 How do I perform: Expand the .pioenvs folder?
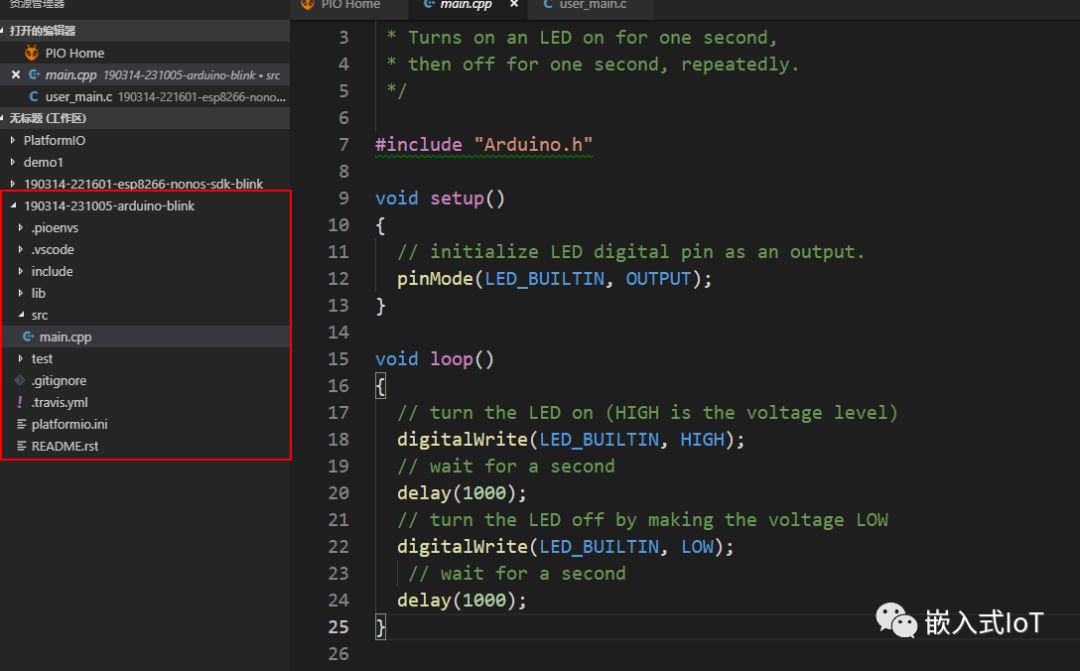(x=54, y=228)
